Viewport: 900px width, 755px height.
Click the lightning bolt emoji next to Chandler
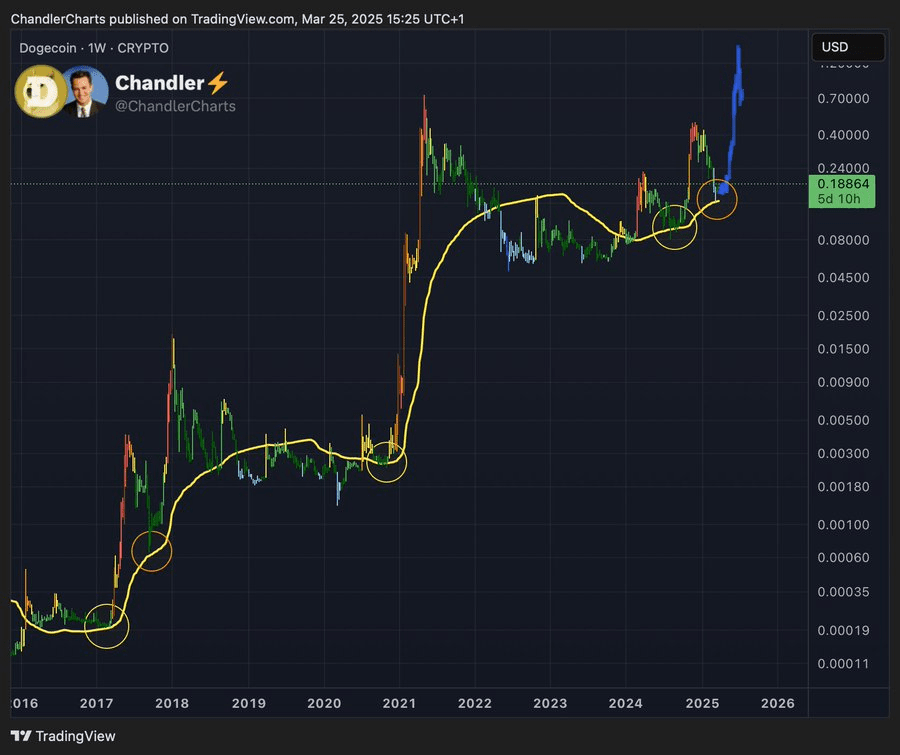coord(218,83)
